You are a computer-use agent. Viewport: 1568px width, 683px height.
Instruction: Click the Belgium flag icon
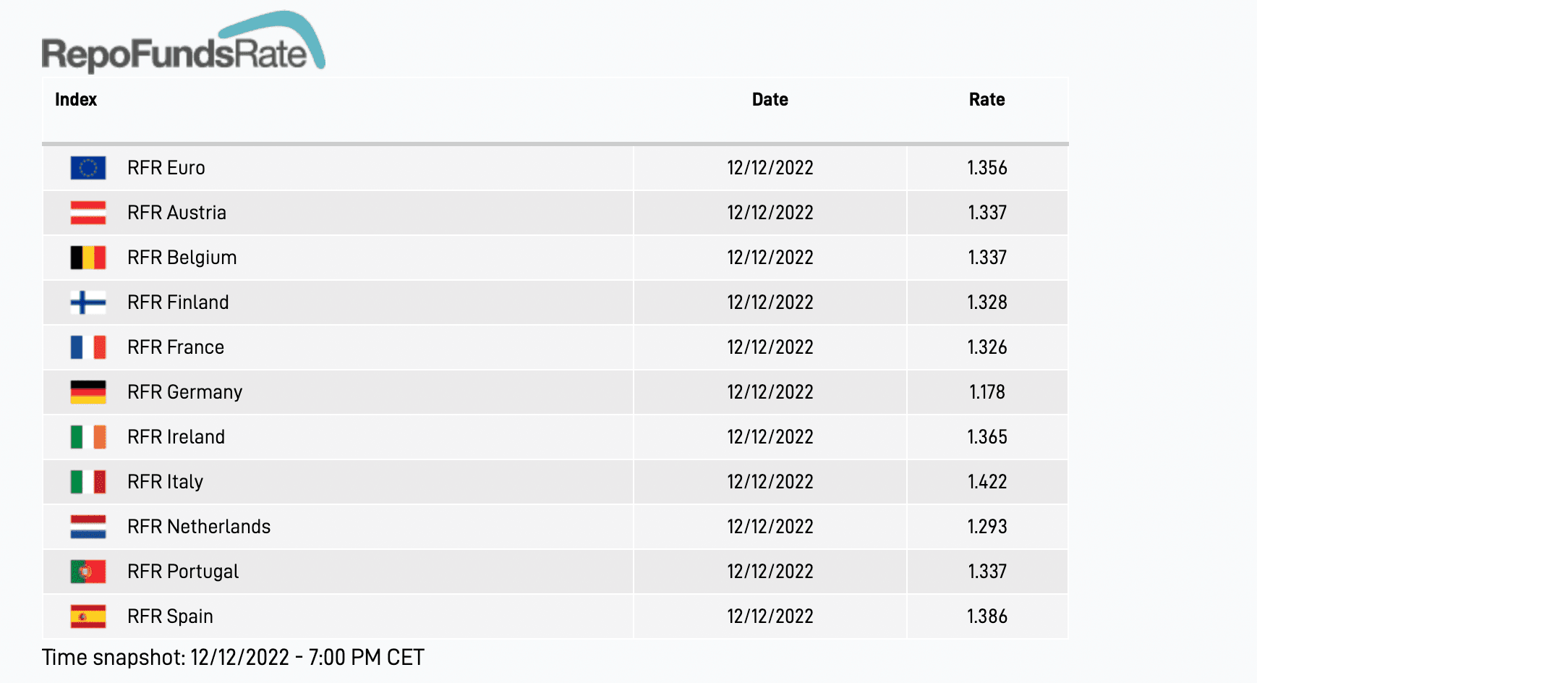point(88,258)
